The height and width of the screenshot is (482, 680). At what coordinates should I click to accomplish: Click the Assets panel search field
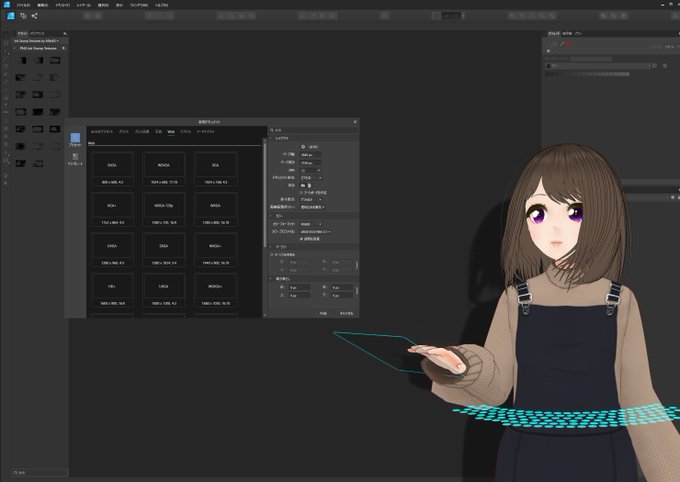(40, 472)
